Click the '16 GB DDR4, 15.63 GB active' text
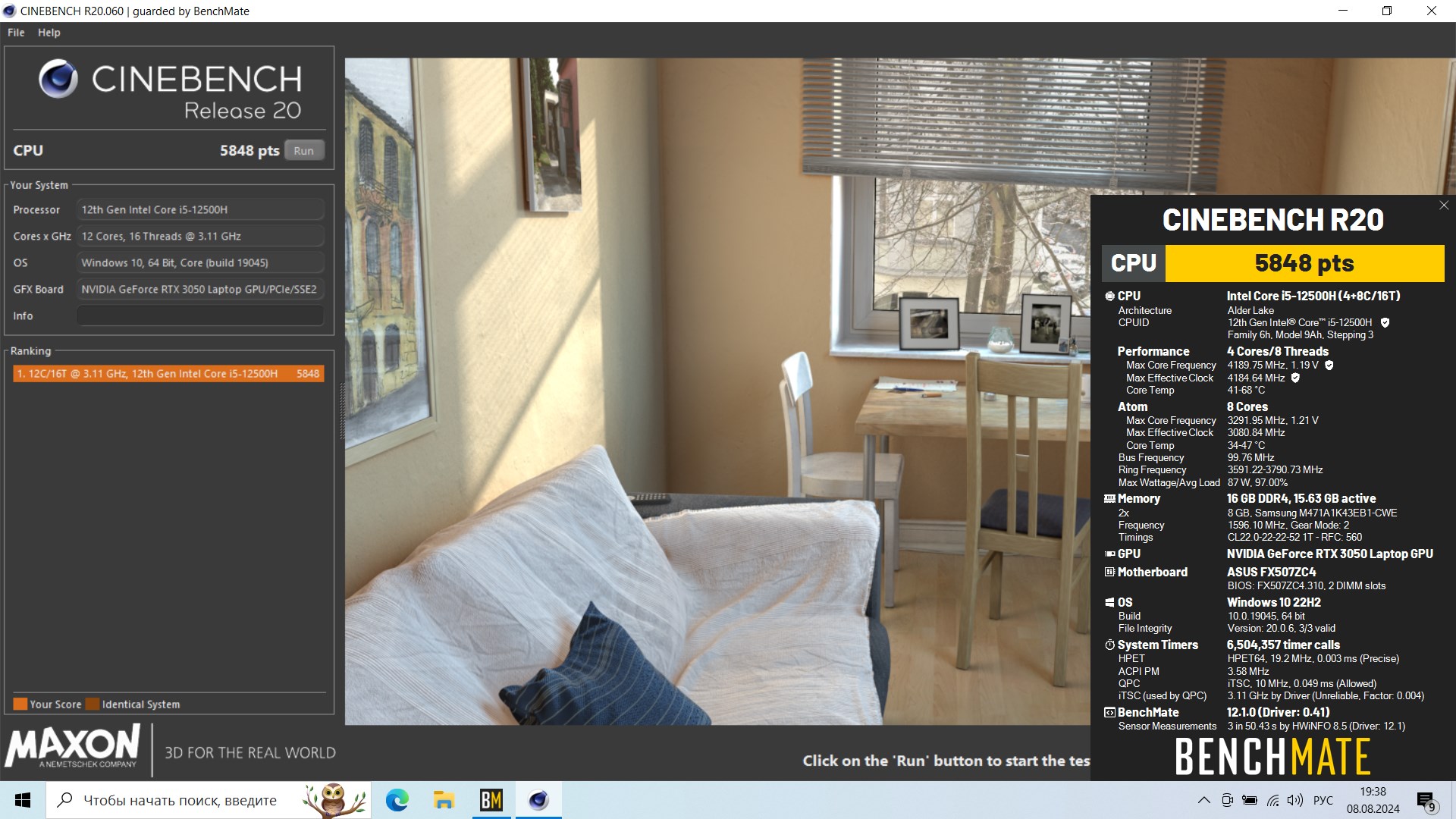 pos(1301,499)
